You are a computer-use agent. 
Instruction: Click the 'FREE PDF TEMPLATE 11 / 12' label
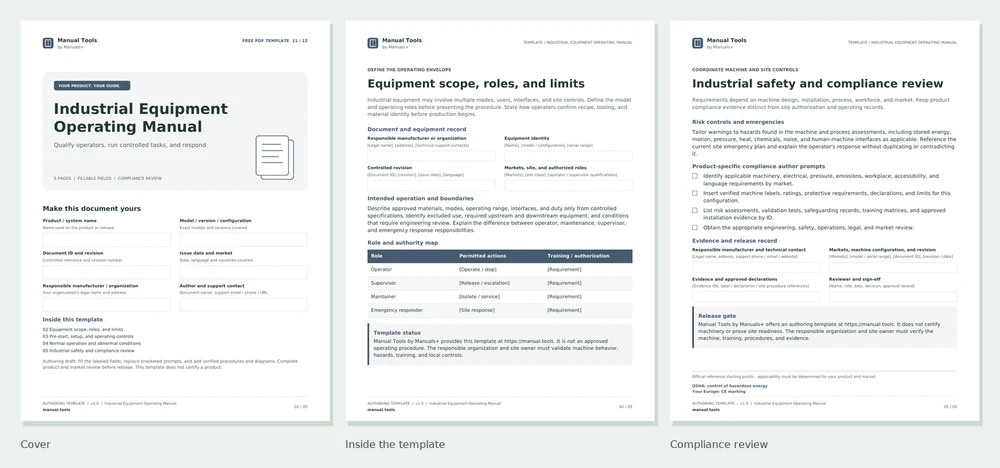pos(275,41)
